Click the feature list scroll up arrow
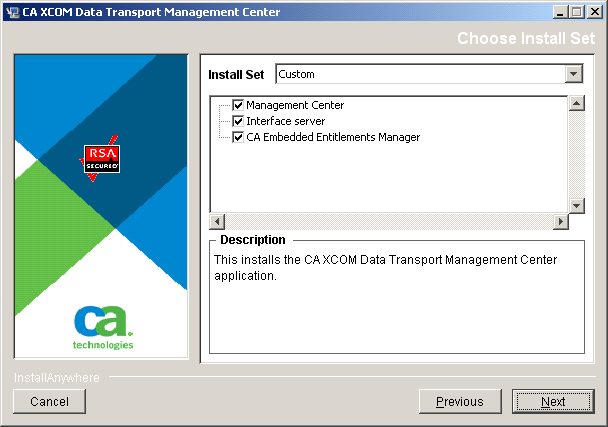This screenshot has width=608, height=427. [577, 103]
